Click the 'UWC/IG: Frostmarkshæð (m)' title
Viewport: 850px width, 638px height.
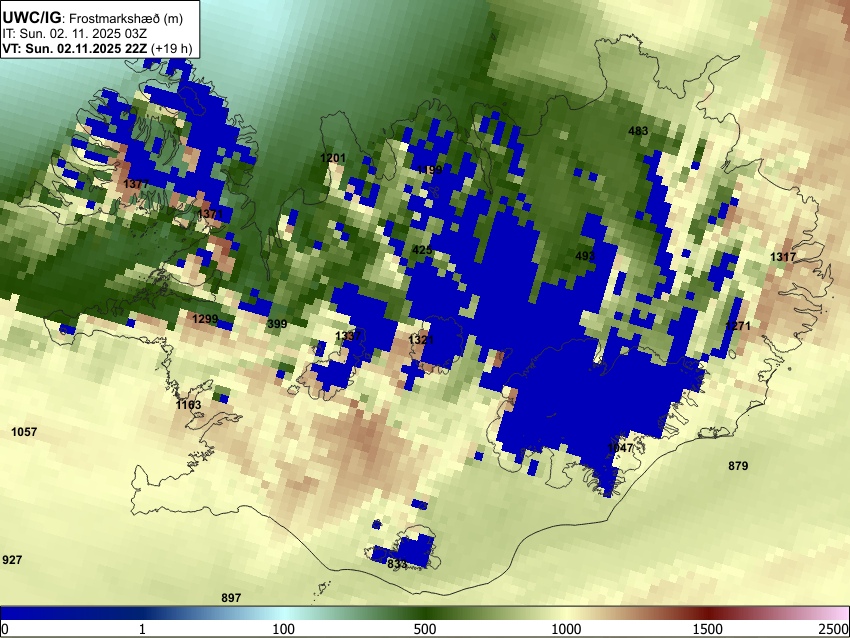(93, 18)
